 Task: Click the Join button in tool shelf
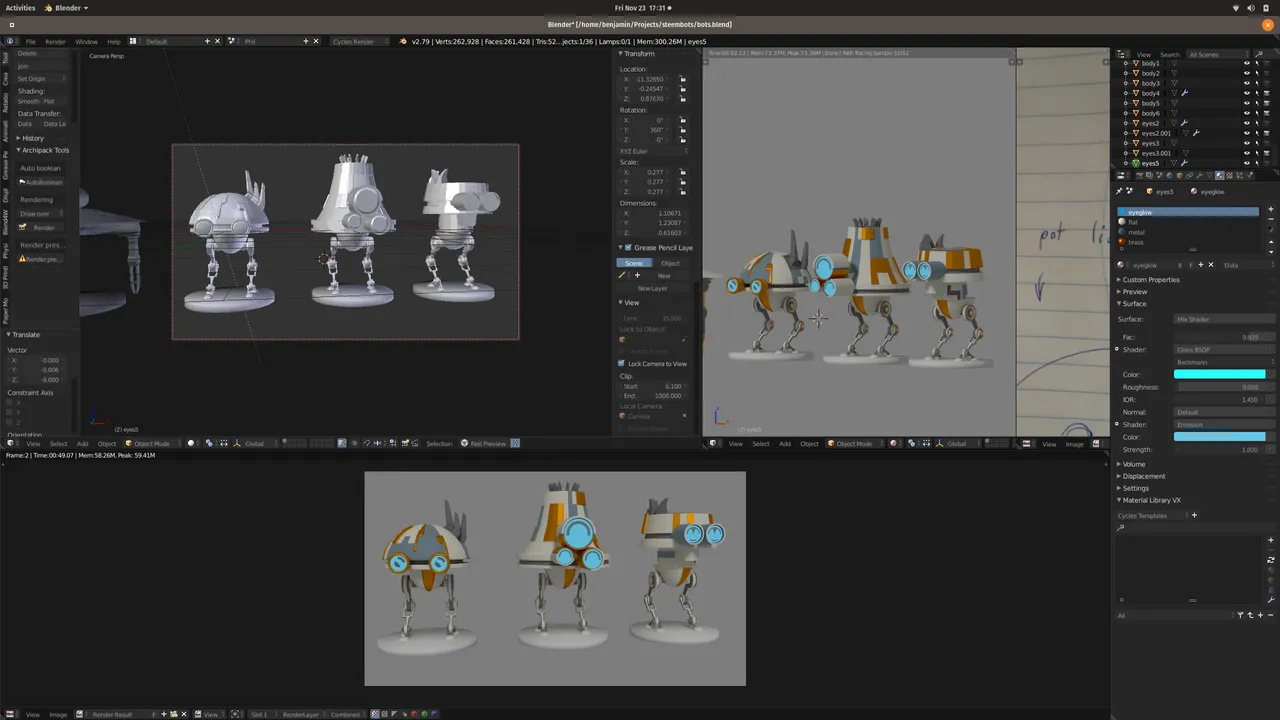(41, 66)
